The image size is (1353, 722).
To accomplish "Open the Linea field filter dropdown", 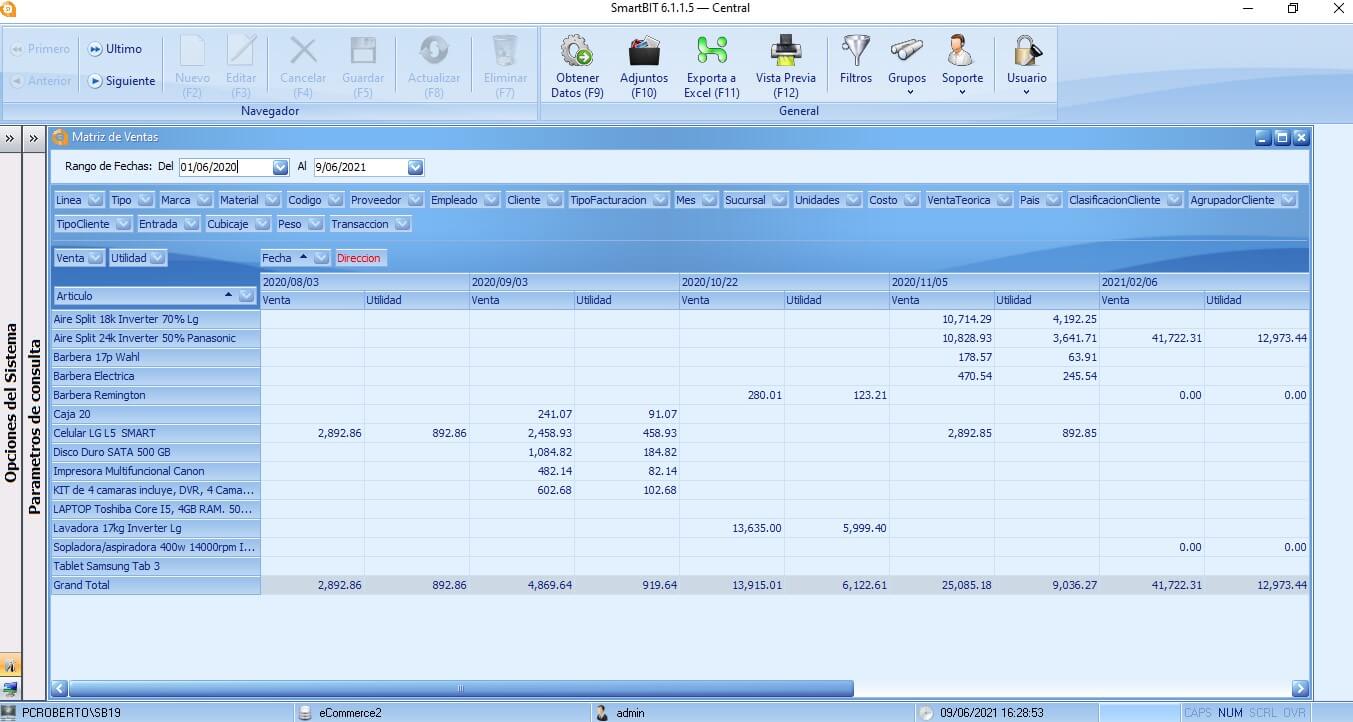I will pos(94,200).
